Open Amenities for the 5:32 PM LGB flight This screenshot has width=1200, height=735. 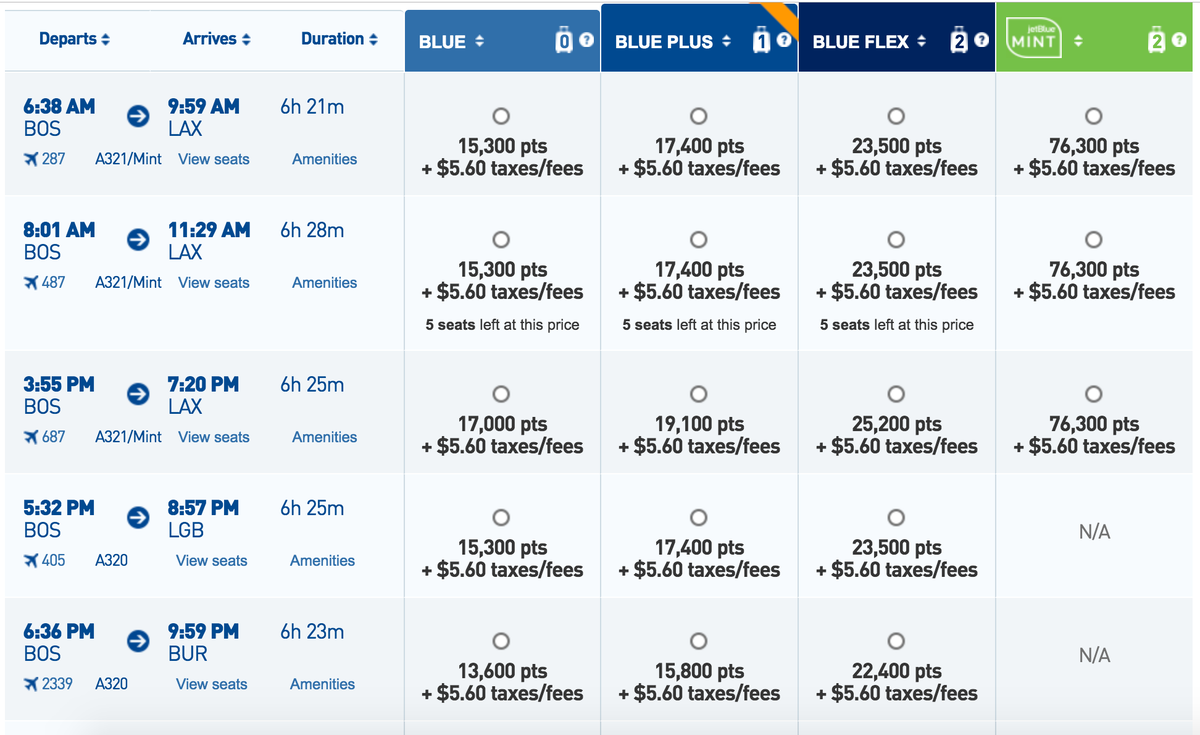(322, 561)
